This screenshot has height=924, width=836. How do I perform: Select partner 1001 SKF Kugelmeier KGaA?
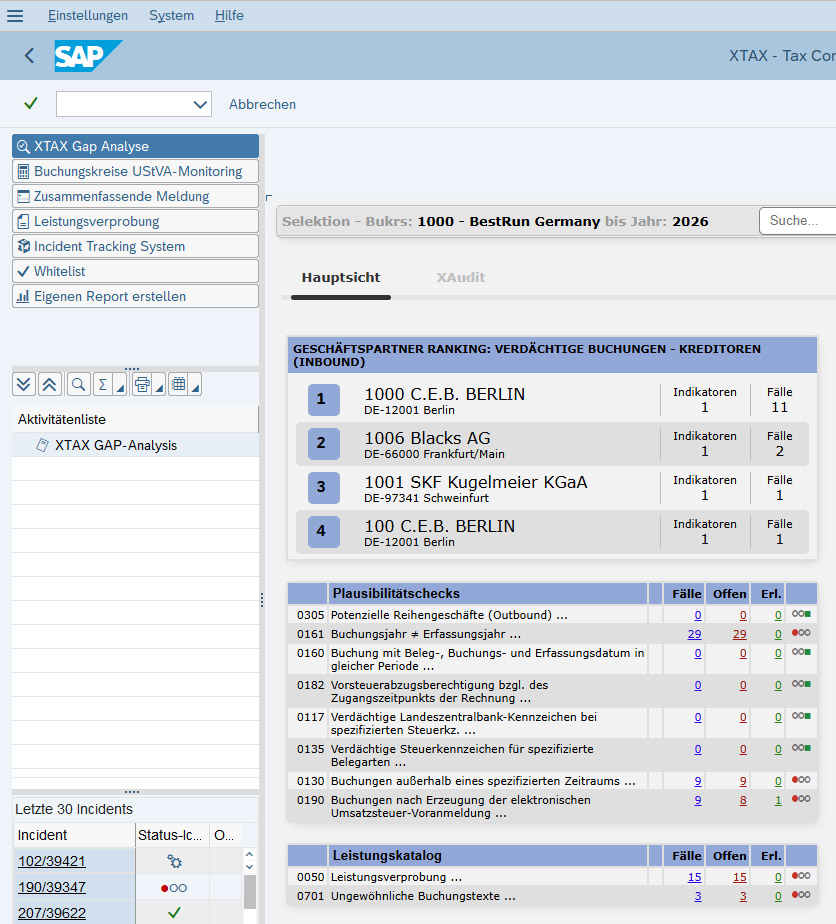tap(552, 488)
